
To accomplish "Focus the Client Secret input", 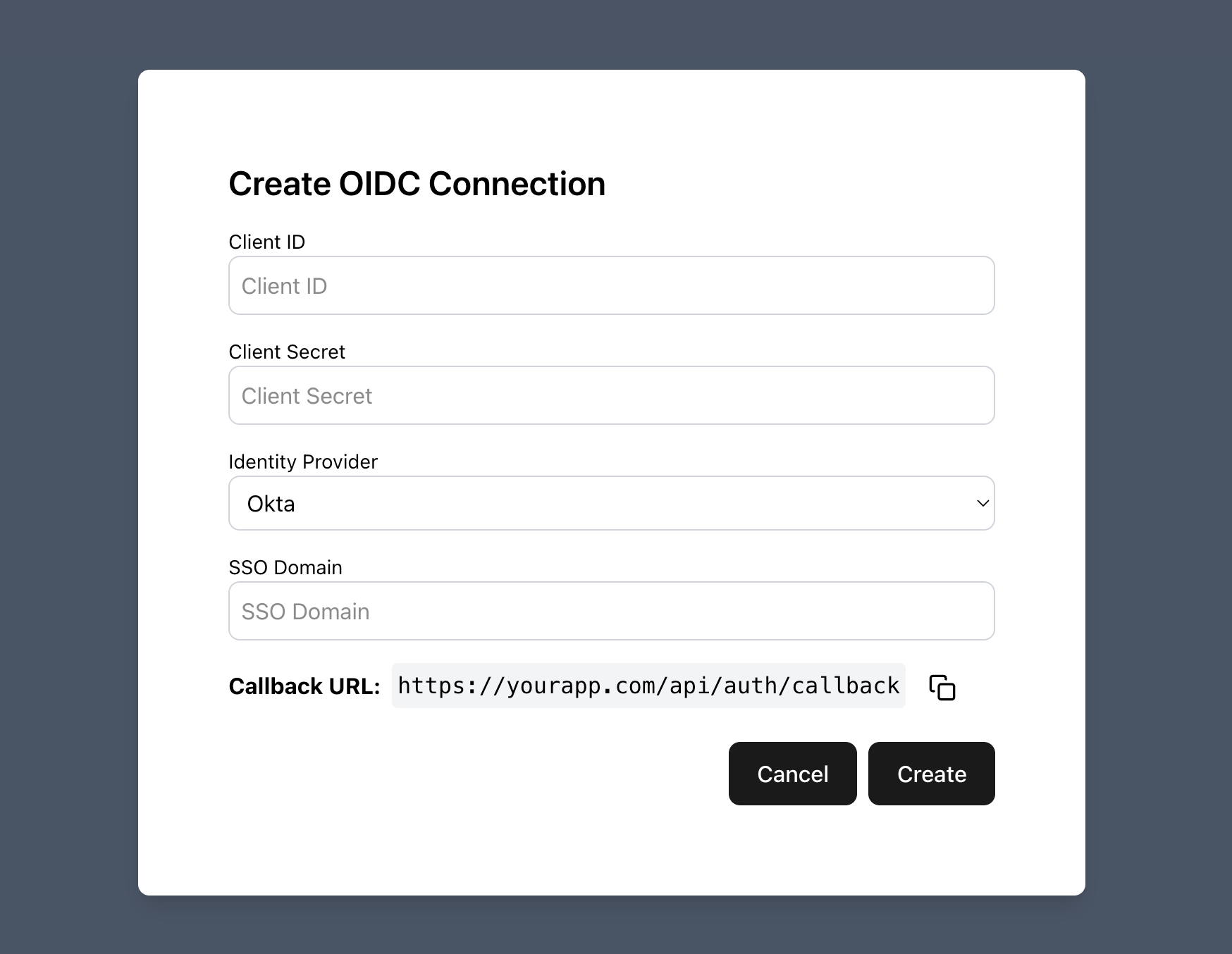I will (610, 395).
